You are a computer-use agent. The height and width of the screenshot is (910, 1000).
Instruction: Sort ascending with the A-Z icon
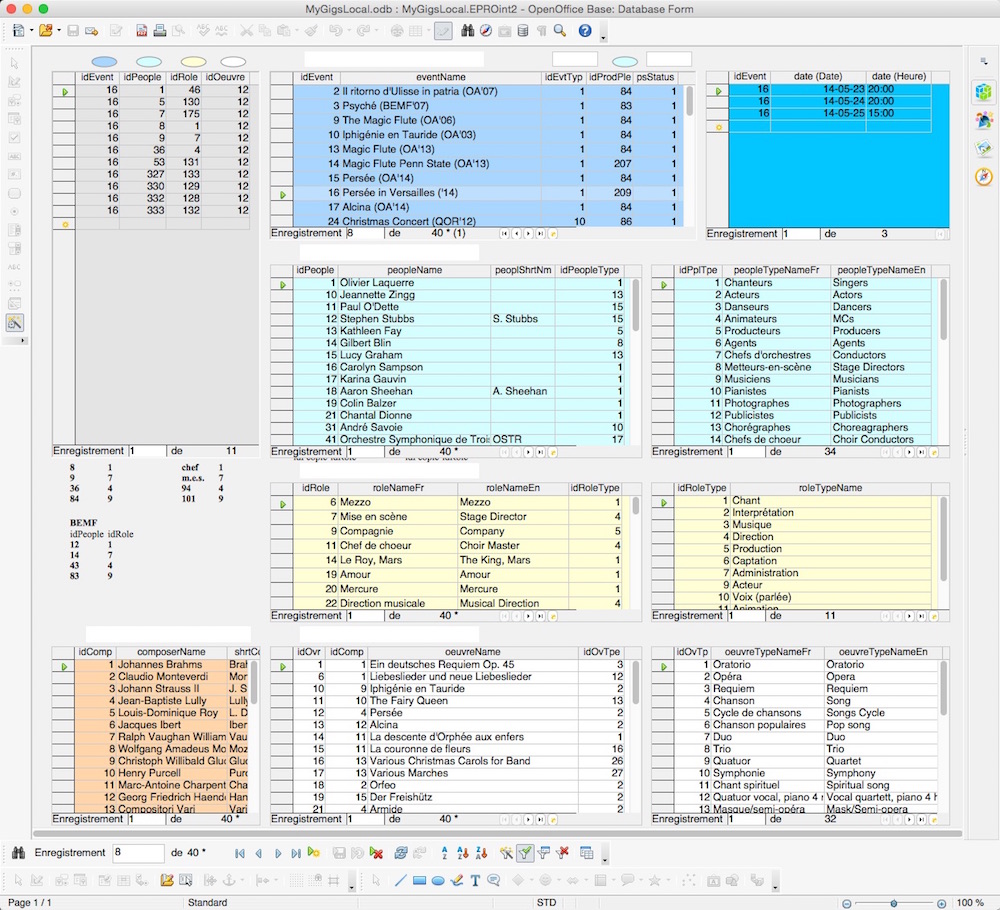(x=444, y=853)
